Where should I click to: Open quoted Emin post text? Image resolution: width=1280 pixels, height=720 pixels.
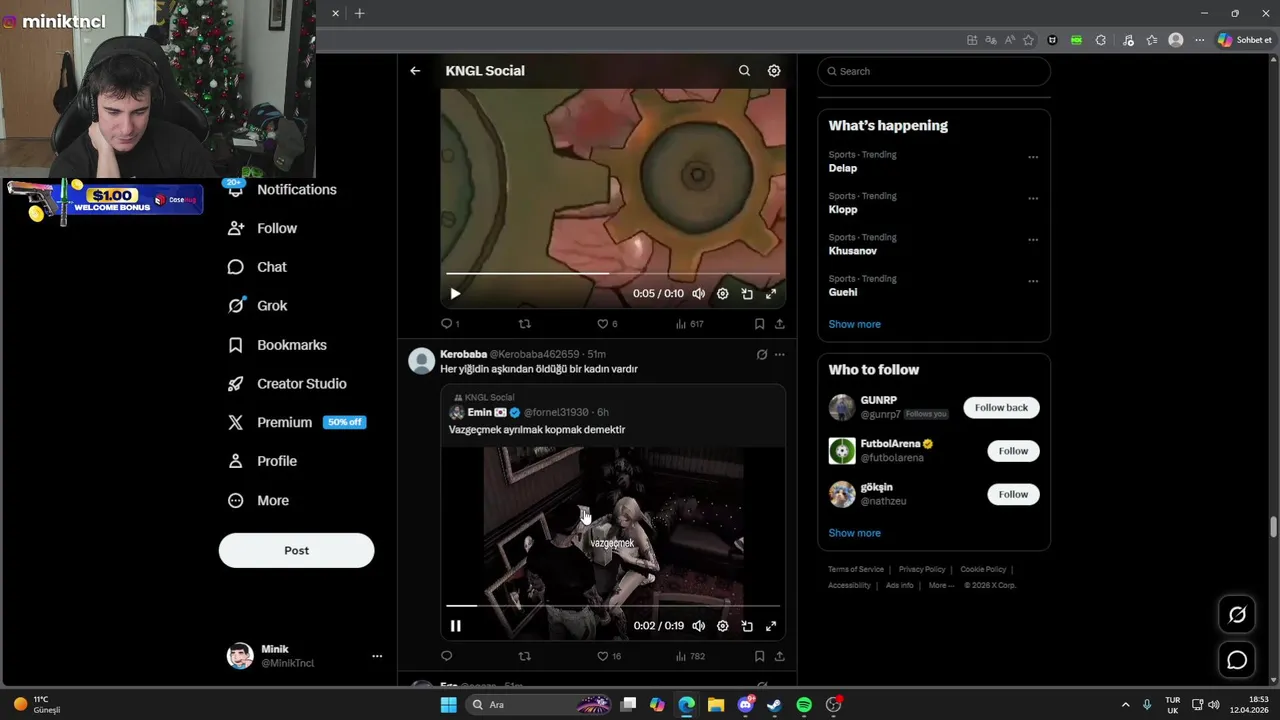pos(537,430)
